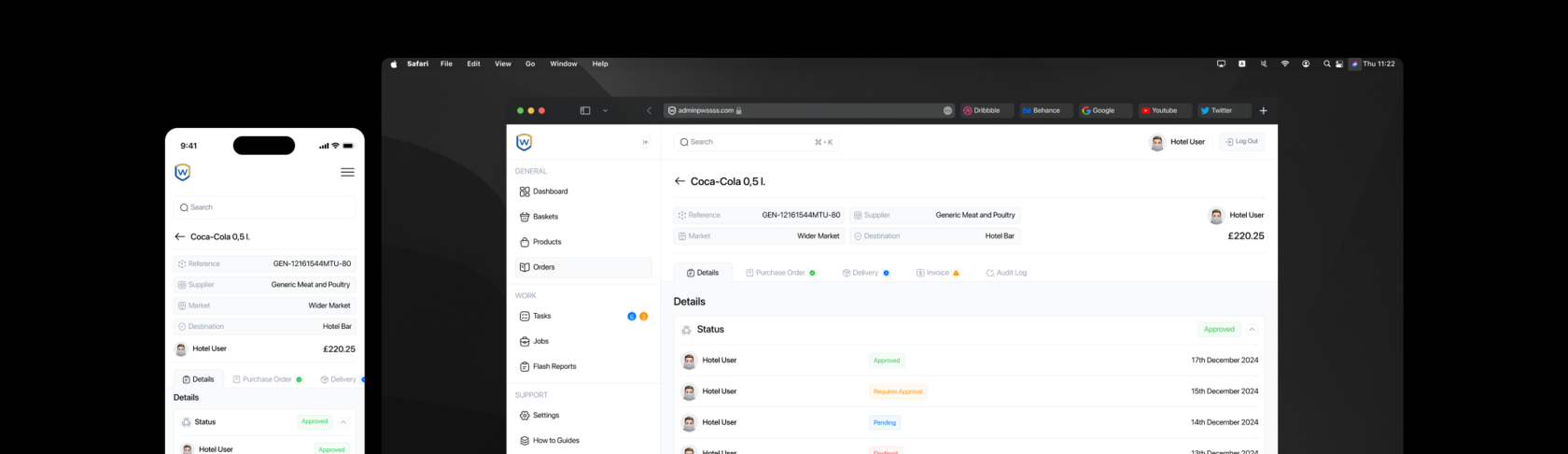
Task: Open the Invoice tab
Action: click(x=938, y=273)
